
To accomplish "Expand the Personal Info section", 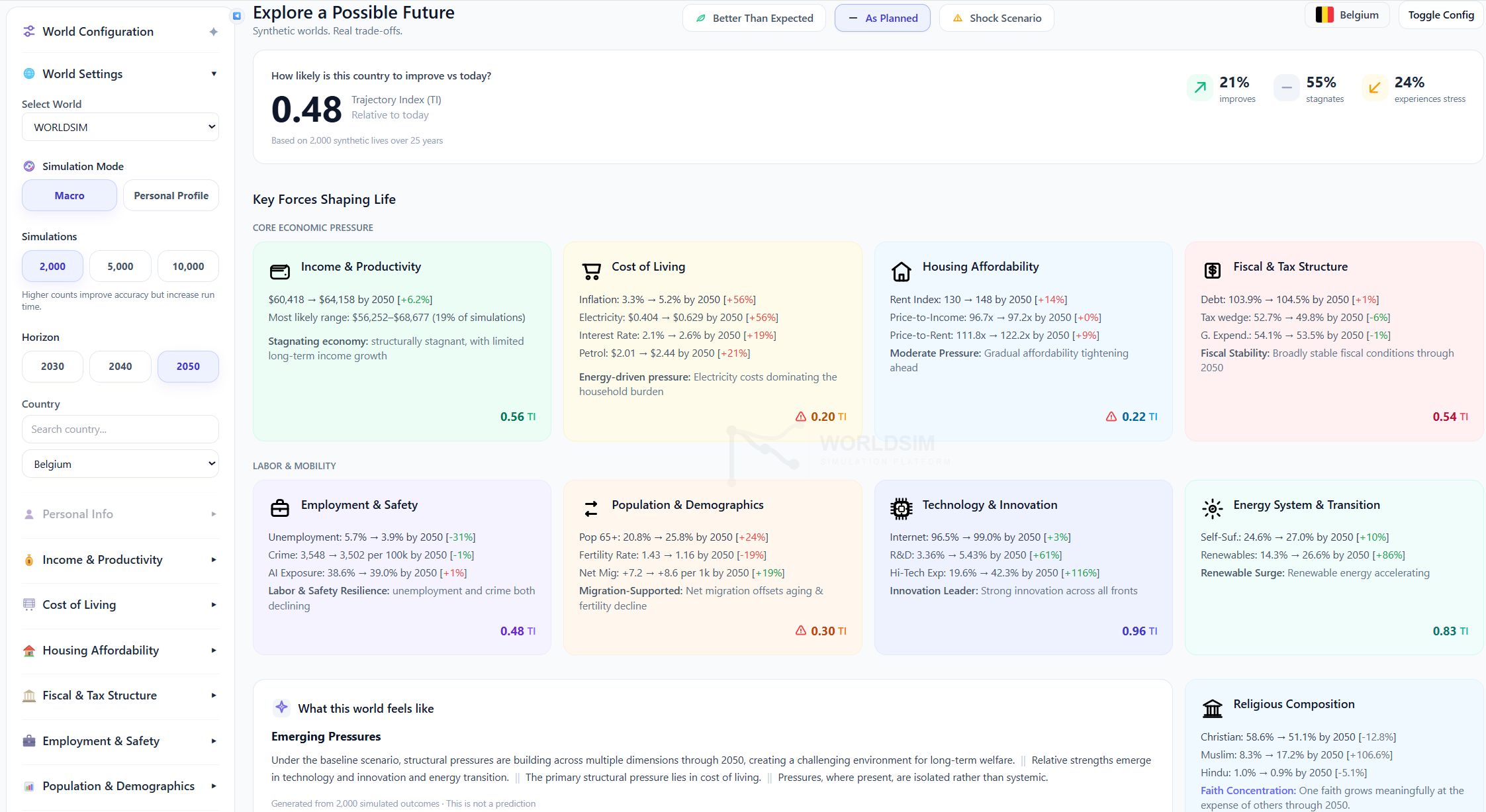I will 120,514.
